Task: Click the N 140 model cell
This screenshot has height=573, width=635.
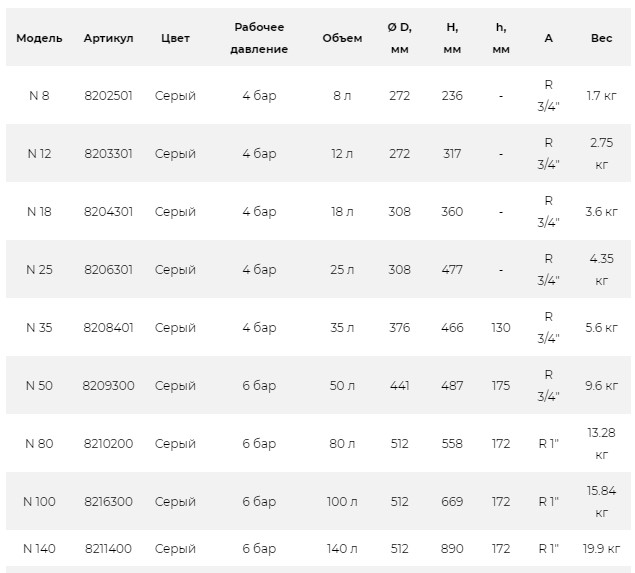Action: [x=39, y=549]
